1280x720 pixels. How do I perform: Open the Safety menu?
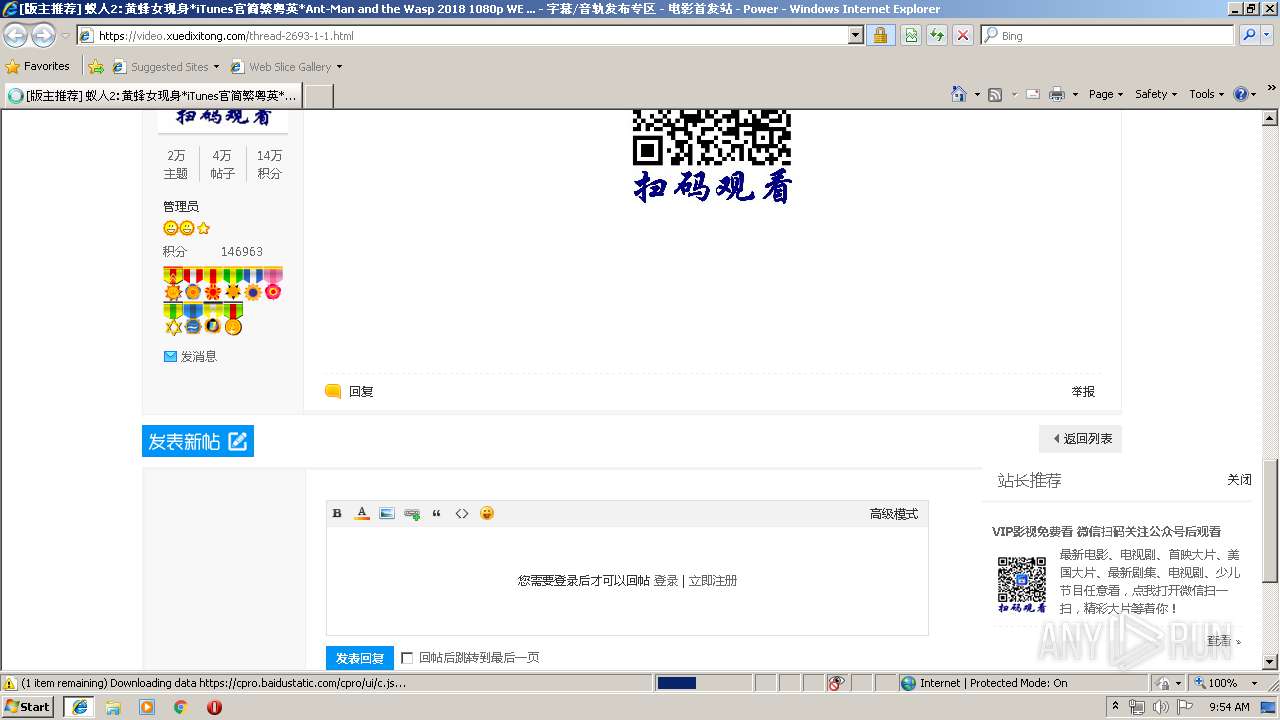pos(1157,94)
